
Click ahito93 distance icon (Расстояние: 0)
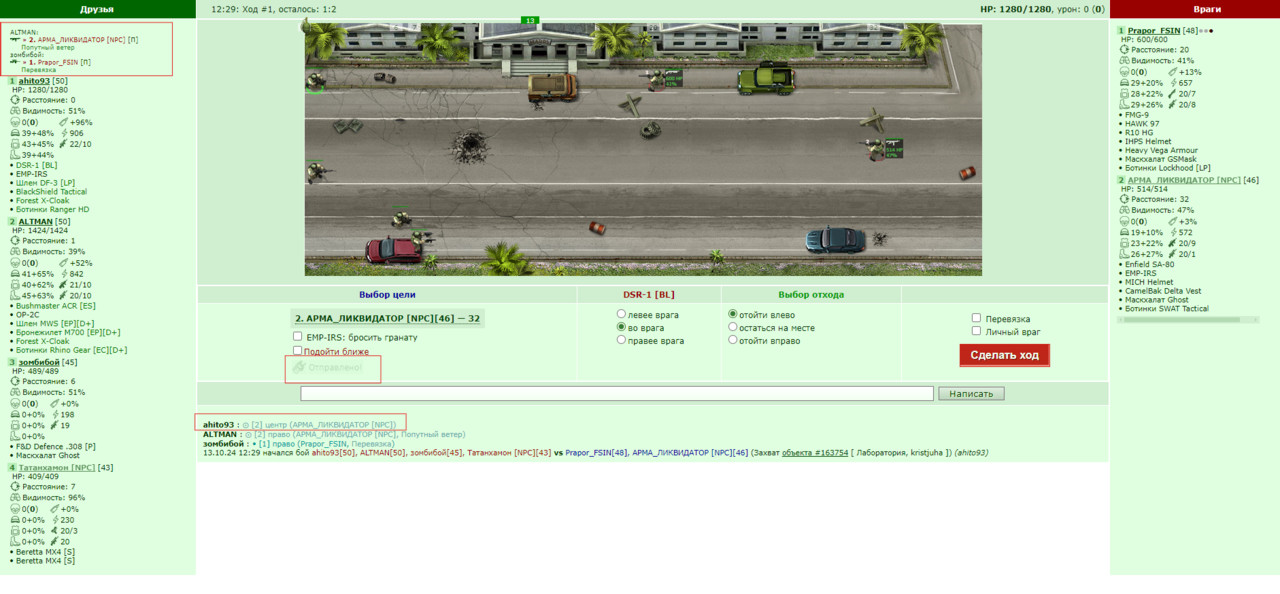[14, 100]
